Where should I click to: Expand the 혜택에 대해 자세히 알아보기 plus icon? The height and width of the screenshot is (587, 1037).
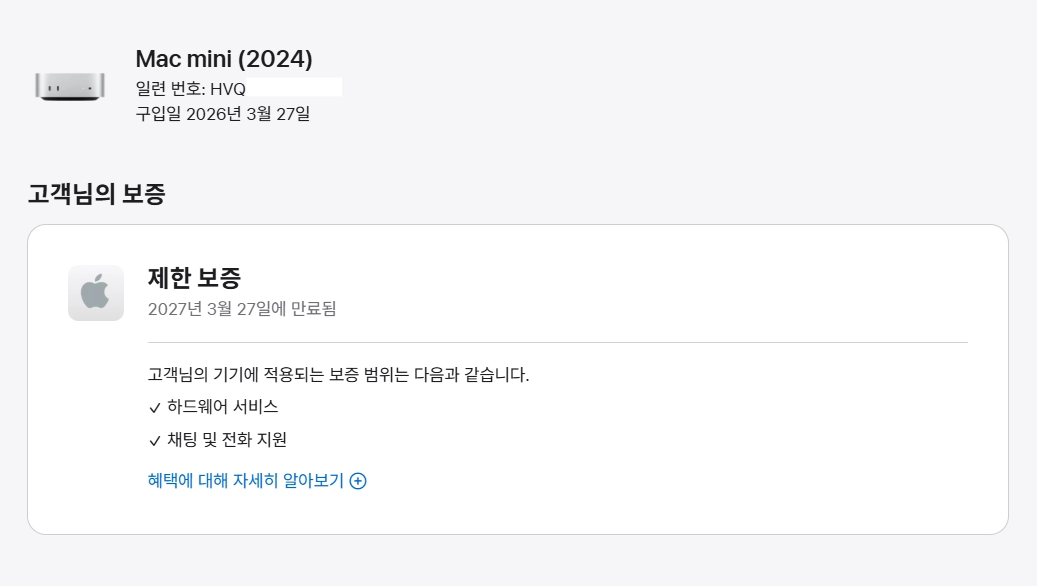point(358,481)
